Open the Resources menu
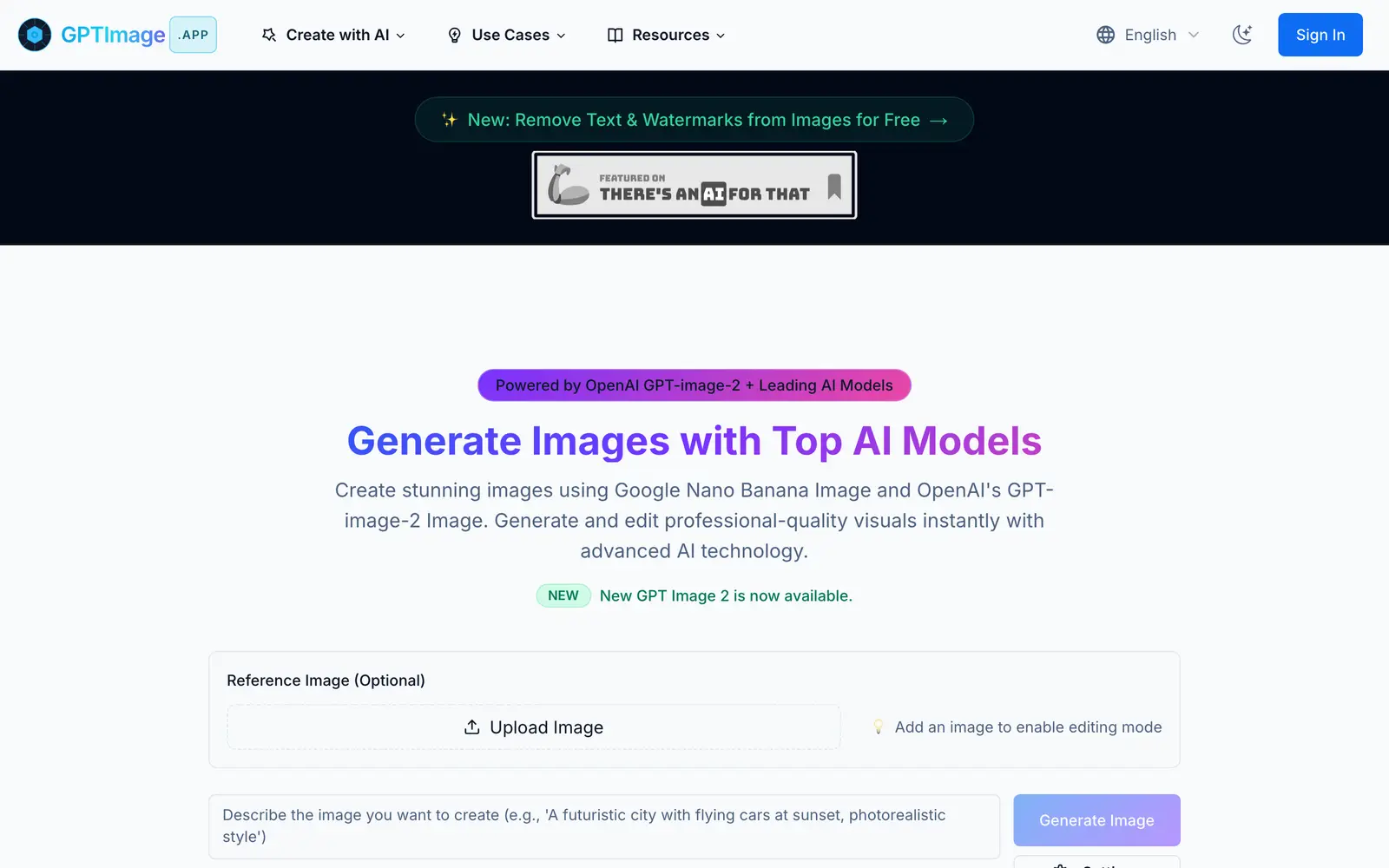The image size is (1389, 868). [x=666, y=35]
